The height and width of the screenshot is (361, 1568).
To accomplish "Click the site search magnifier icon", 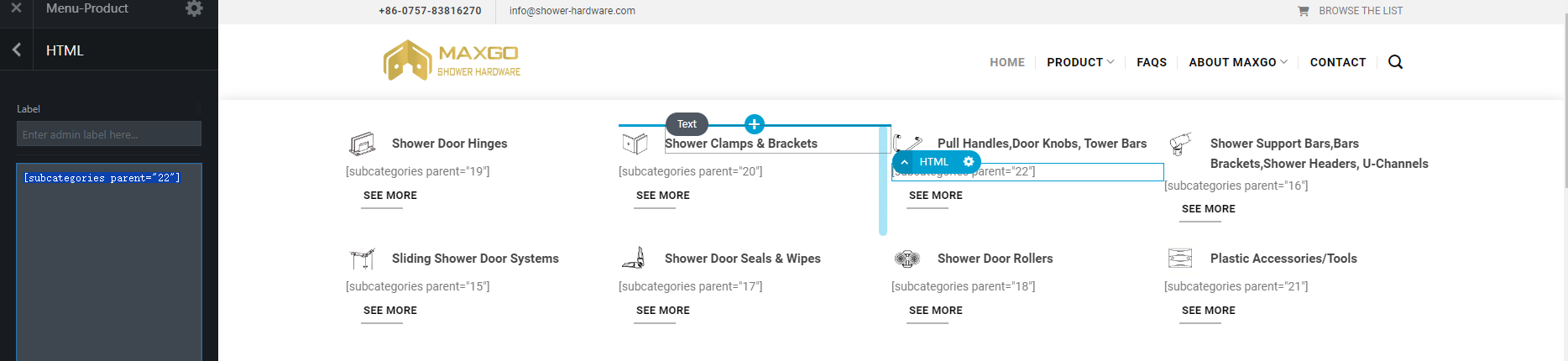I will [x=1395, y=62].
